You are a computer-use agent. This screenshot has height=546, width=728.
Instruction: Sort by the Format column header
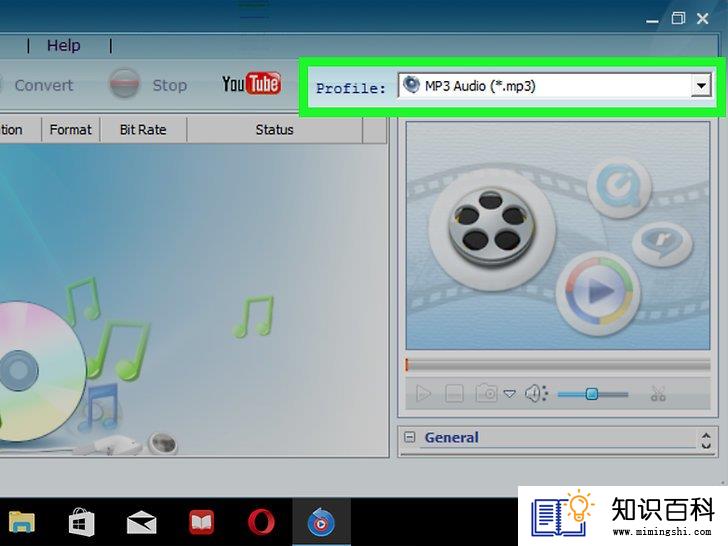pyautogui.click(x=71, y=130)
